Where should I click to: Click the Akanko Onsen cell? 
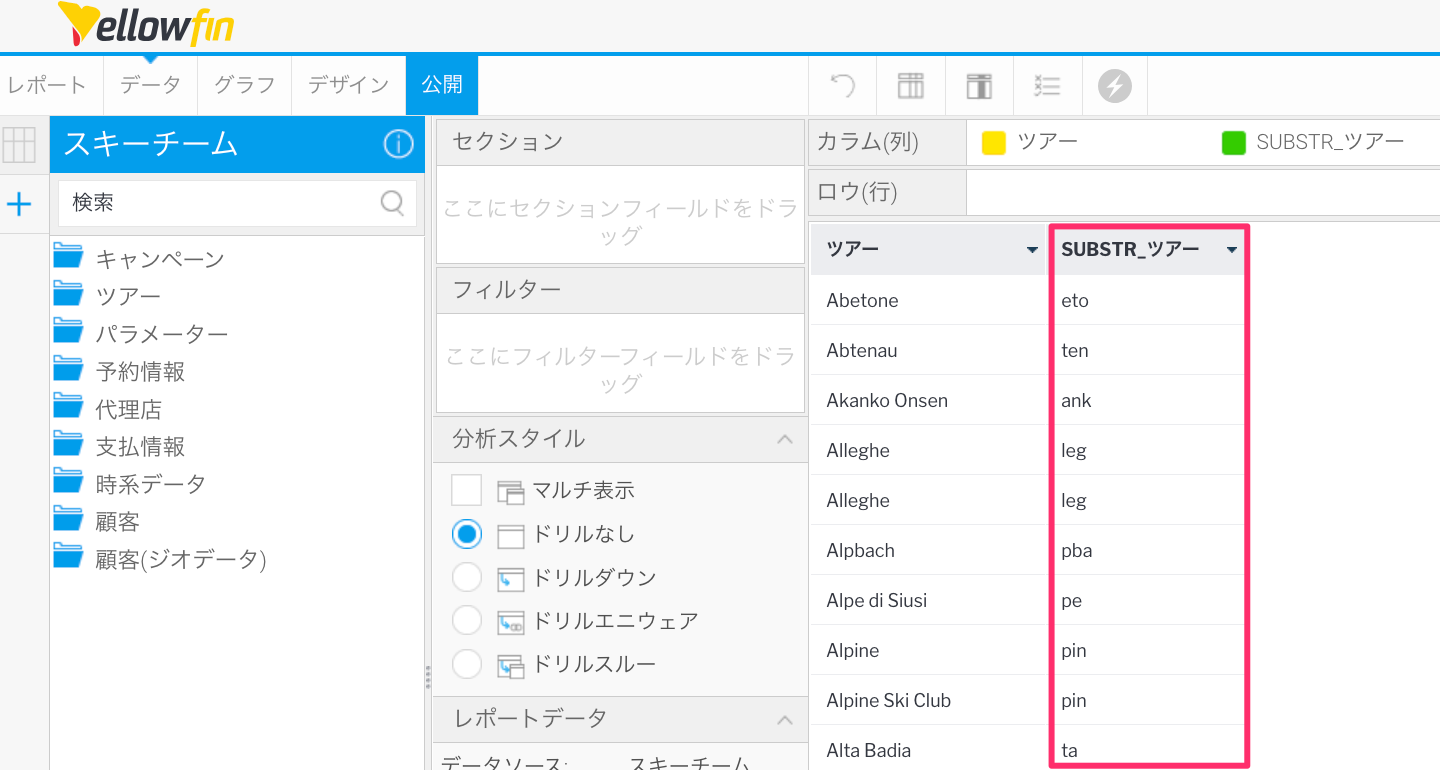(928, 400)
